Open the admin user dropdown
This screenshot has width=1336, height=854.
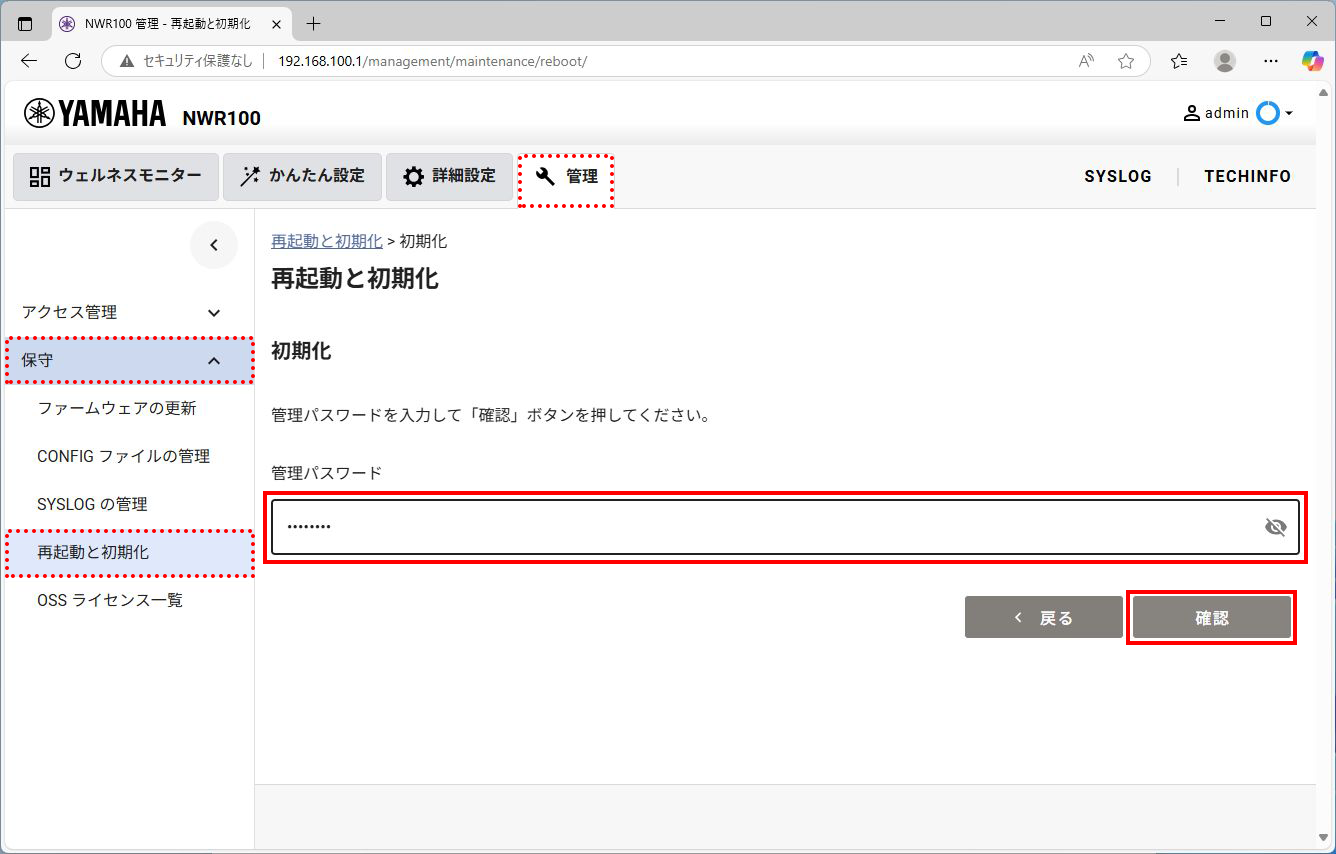tap(1238, 113)
